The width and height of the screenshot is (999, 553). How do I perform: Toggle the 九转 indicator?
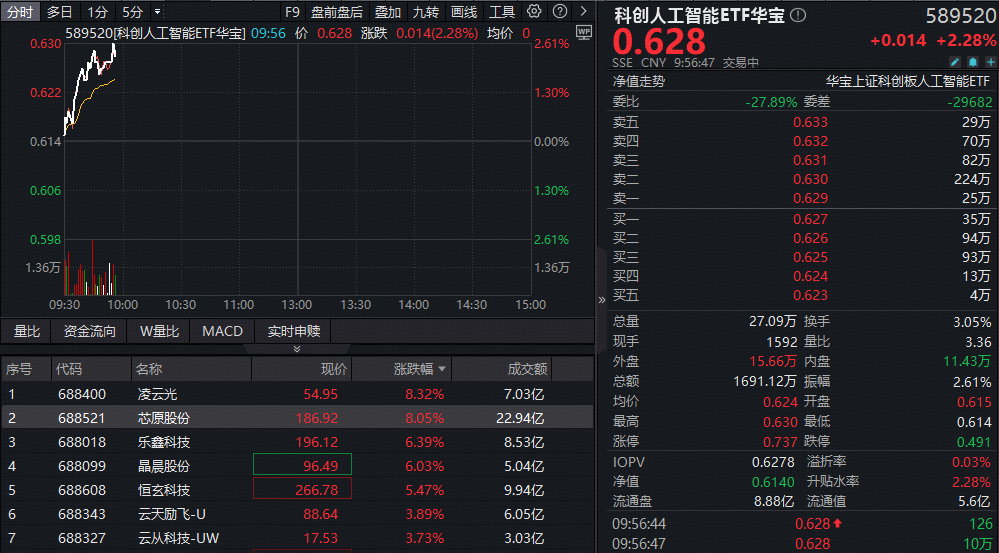(x=426, y=11)
